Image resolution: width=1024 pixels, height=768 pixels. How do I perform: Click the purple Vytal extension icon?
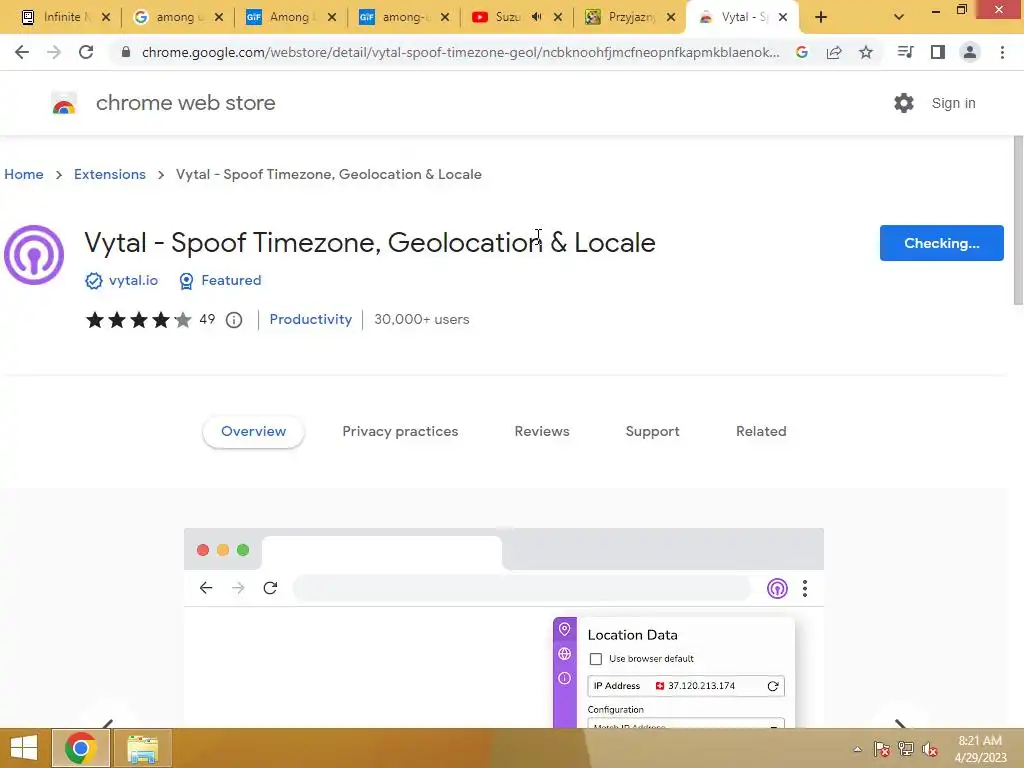(34, 255)
